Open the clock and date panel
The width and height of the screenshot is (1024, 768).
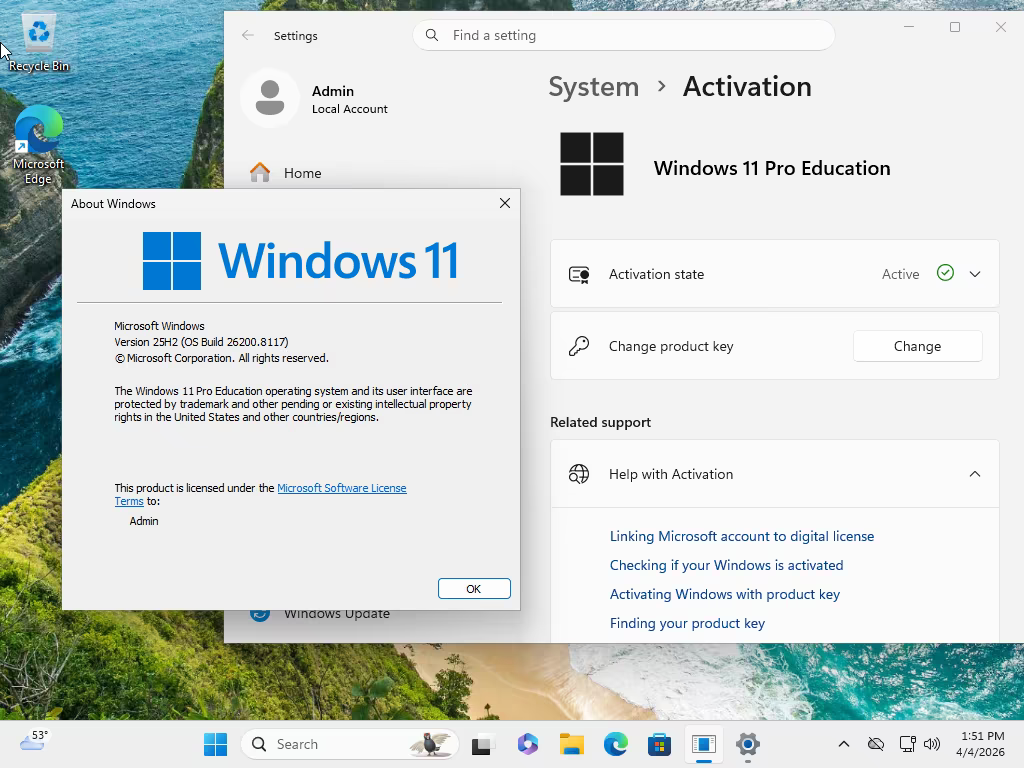980,744
